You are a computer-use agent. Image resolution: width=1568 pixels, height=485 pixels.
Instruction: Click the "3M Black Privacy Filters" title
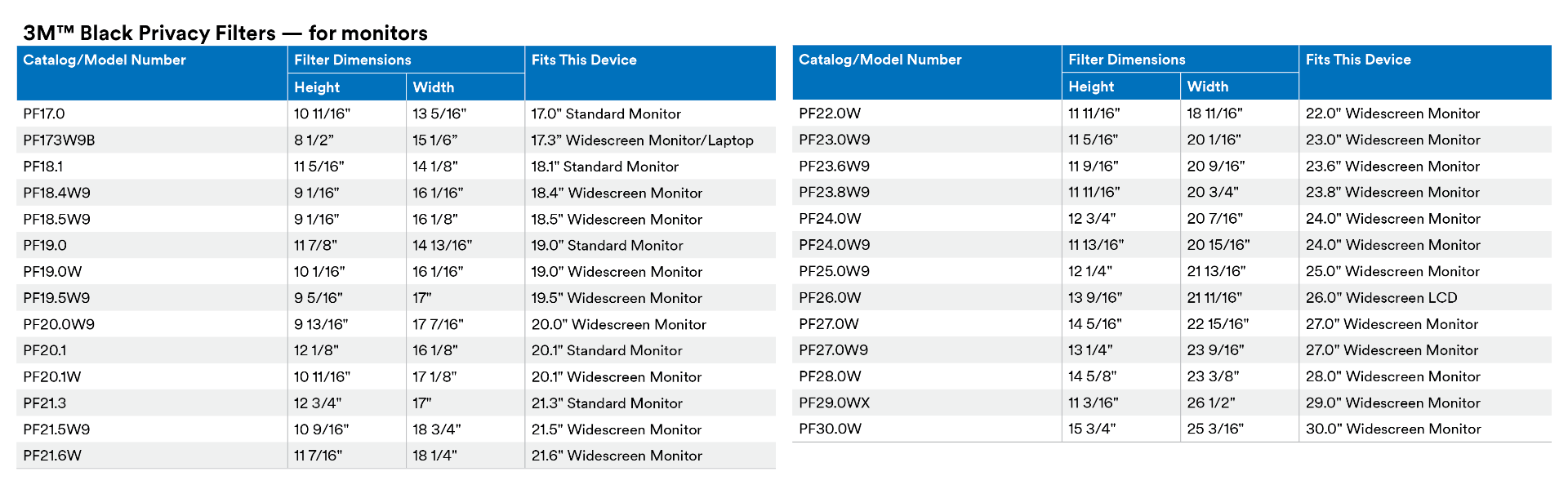225,33
